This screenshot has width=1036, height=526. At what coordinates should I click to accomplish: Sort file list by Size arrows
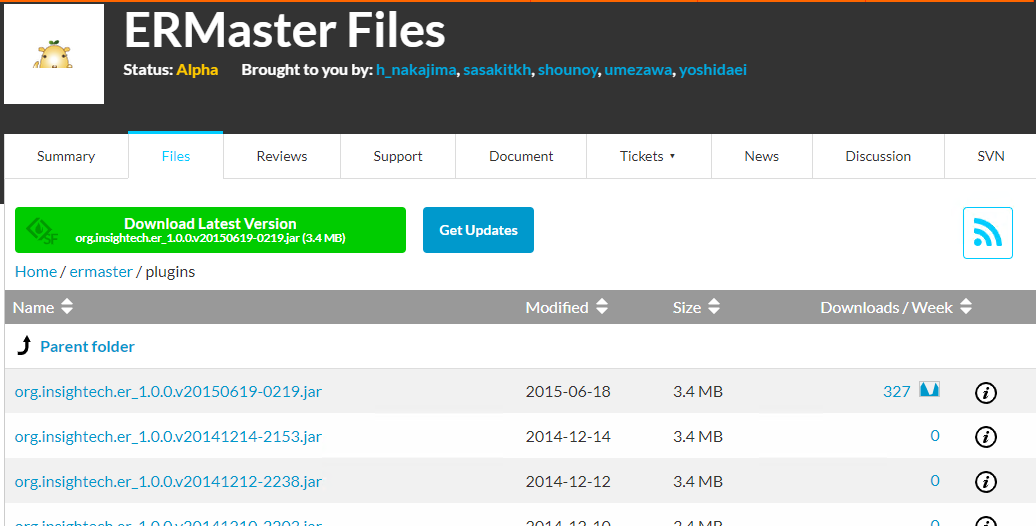pyautogui.click(x=714, y=307)
